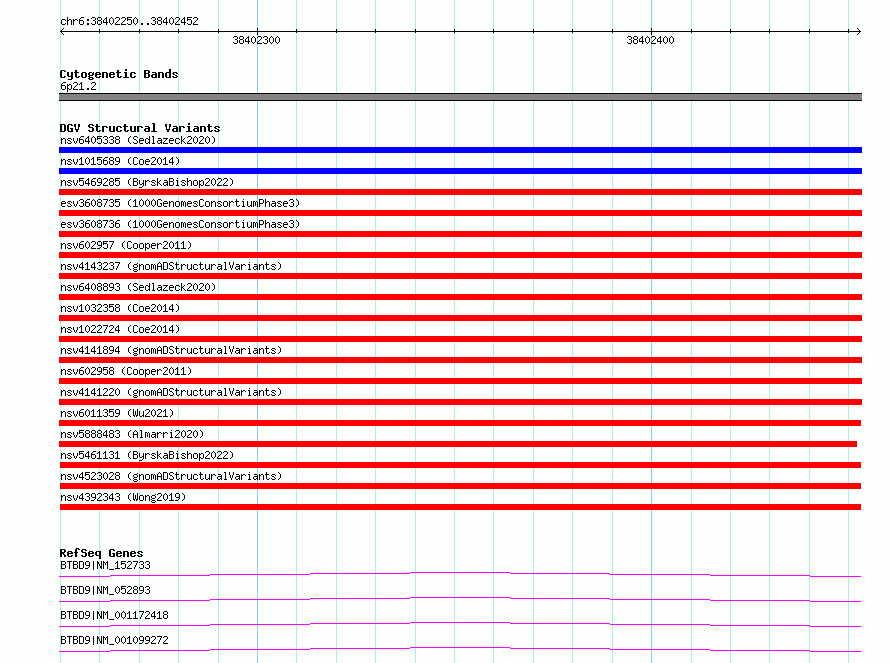Open variant nsv602958 (Cooper2011) label
This screenshot has height=663, width=890.
(126, 371)
